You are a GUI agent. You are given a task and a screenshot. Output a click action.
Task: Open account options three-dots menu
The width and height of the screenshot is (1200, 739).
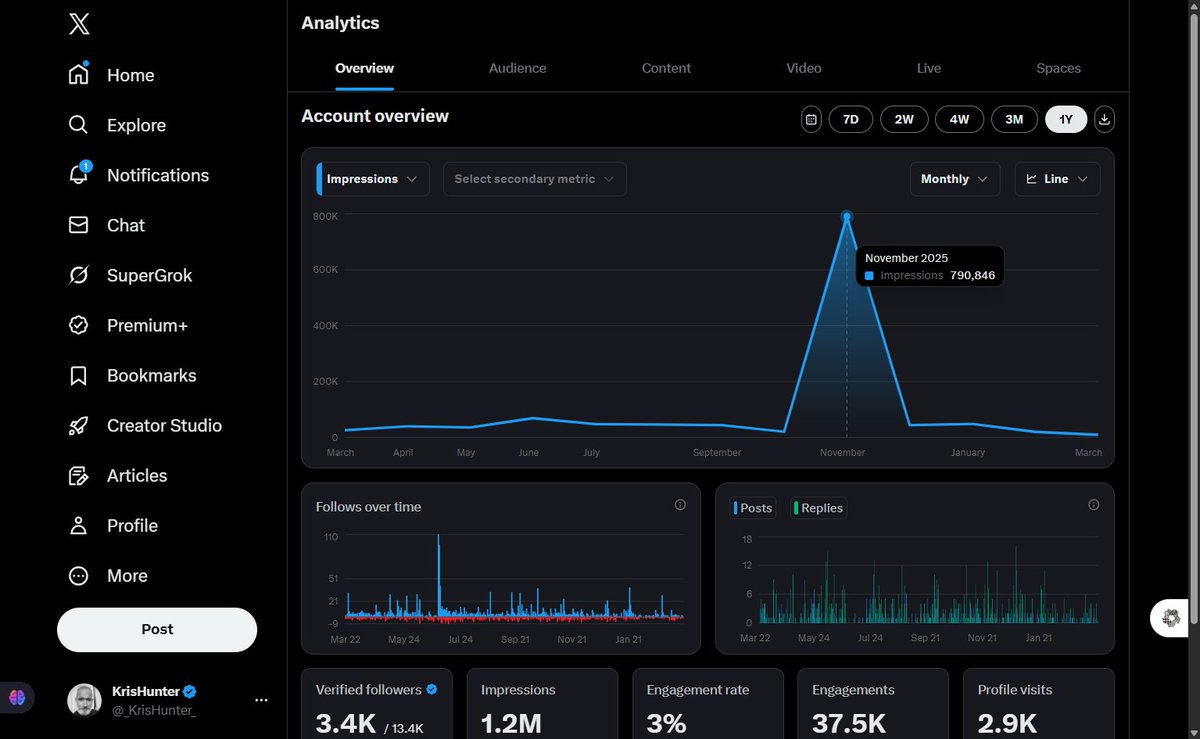pos(261,700)
